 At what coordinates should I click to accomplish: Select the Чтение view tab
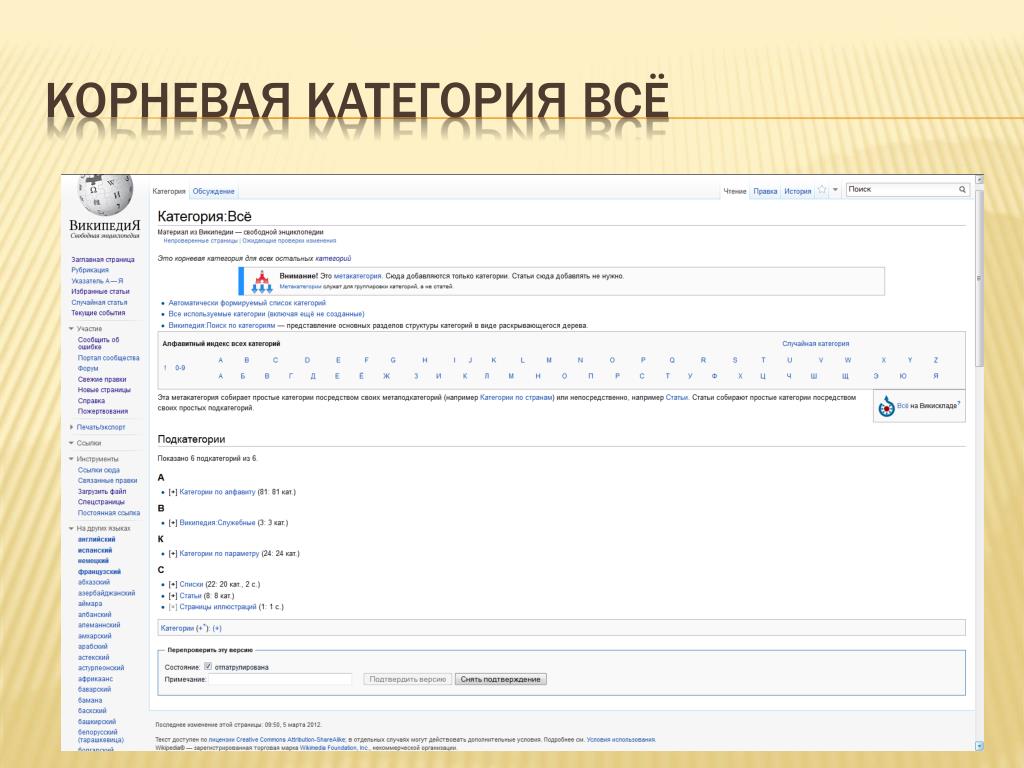[x=735, y=191]
